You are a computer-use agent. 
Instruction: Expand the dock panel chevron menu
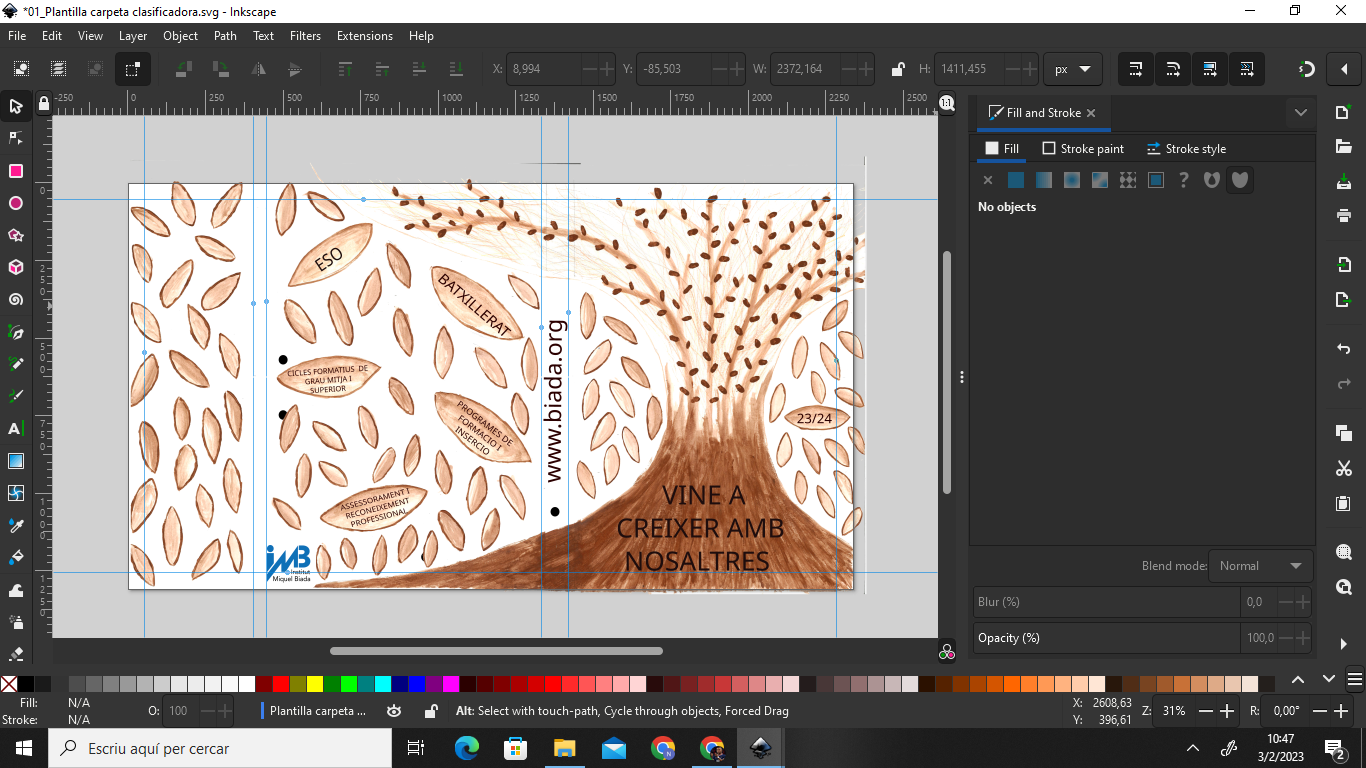[1300, 113]
